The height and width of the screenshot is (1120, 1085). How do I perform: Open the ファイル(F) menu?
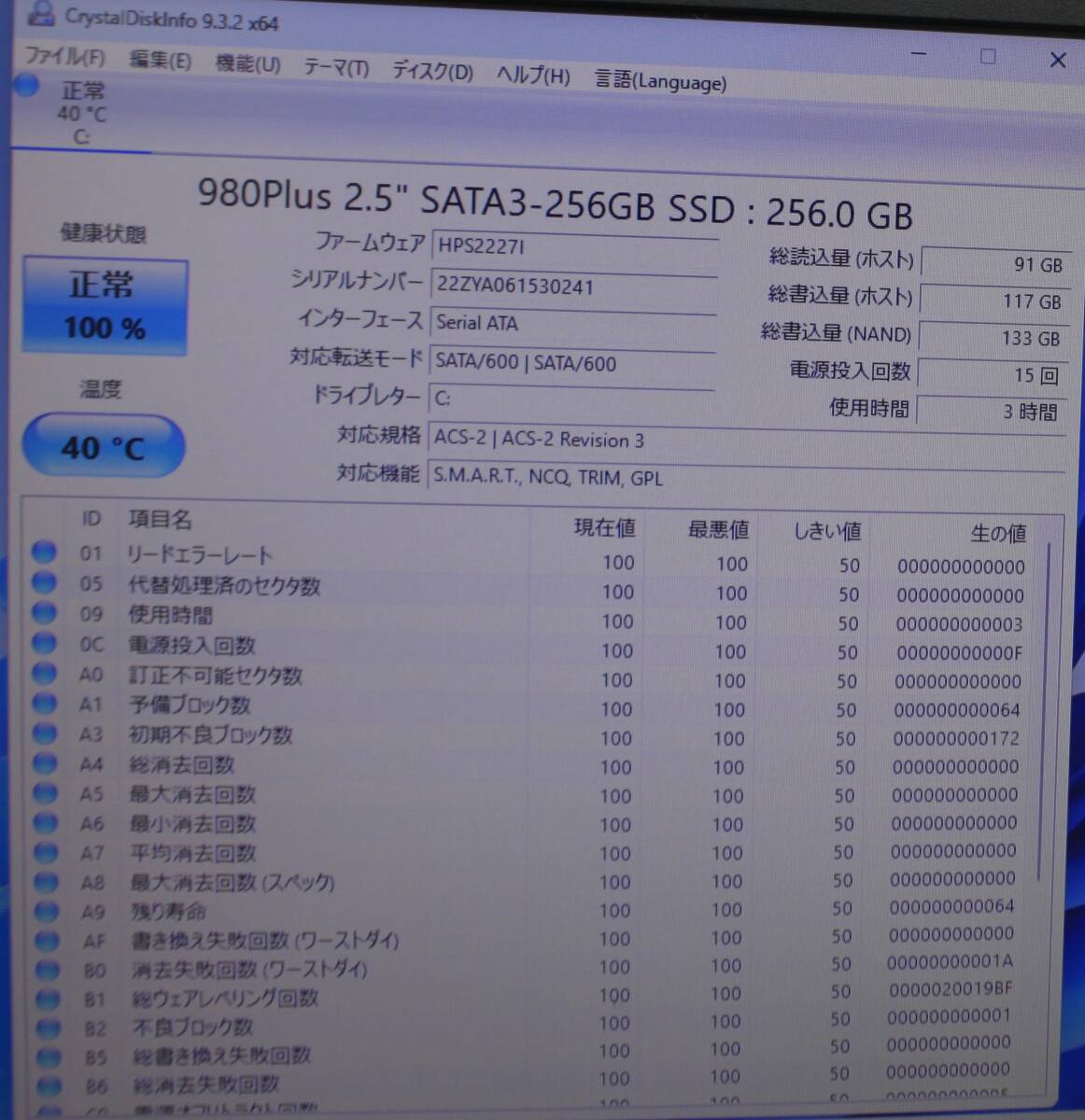pyautogui.click(x=64, y=57)
